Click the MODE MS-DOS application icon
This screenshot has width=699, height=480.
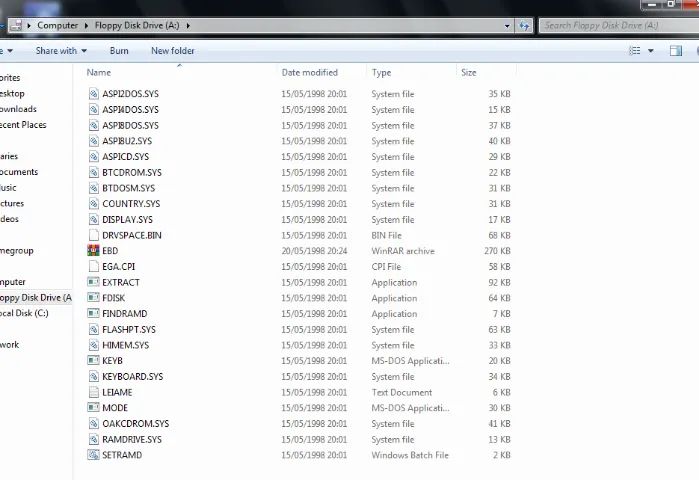(93, 408)
